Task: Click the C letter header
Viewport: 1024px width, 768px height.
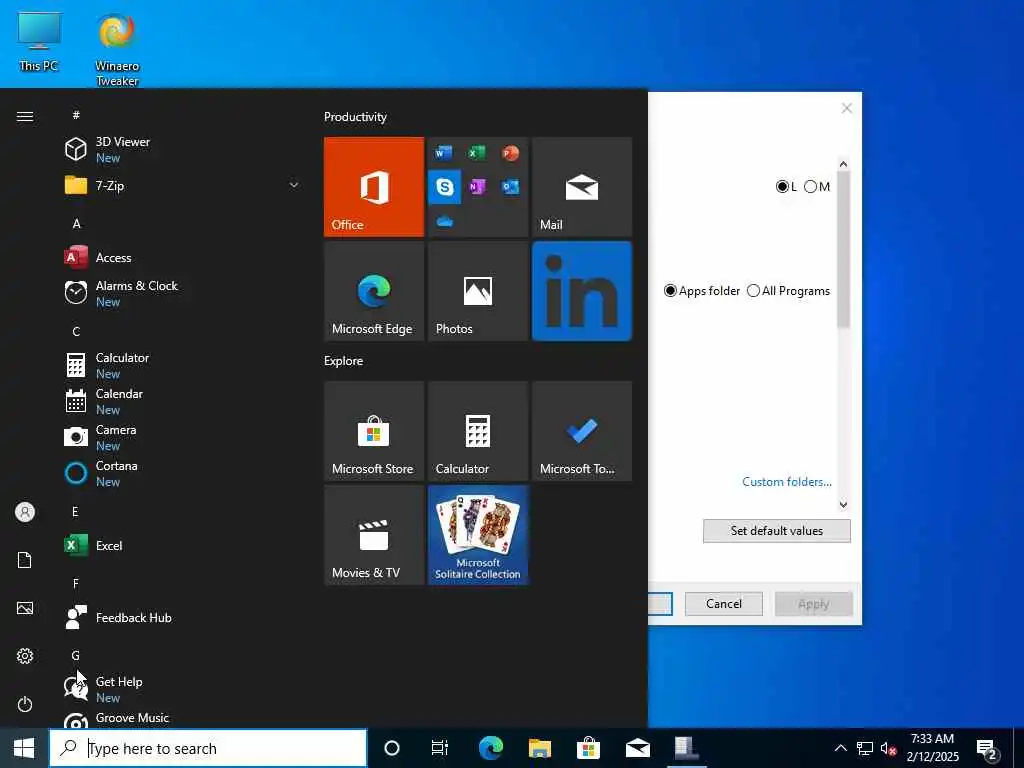Action: 76,331
